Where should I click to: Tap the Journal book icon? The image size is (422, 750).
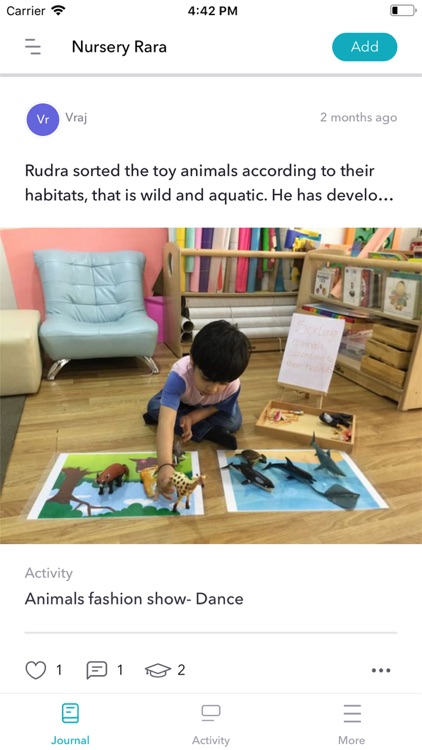pyautogui.click(x=70, y=713)
